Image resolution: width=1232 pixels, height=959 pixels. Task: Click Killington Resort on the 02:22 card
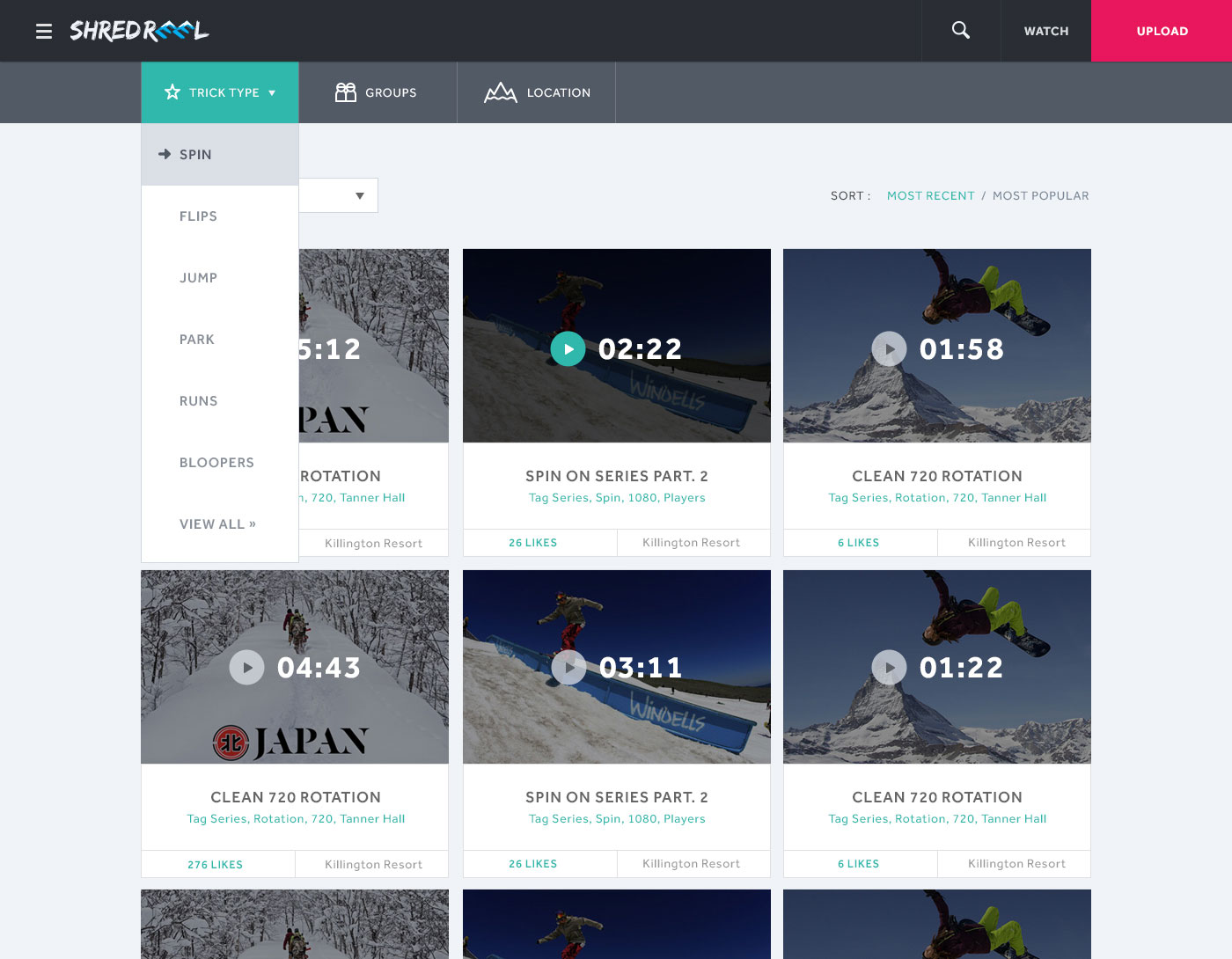coord(692,543)
